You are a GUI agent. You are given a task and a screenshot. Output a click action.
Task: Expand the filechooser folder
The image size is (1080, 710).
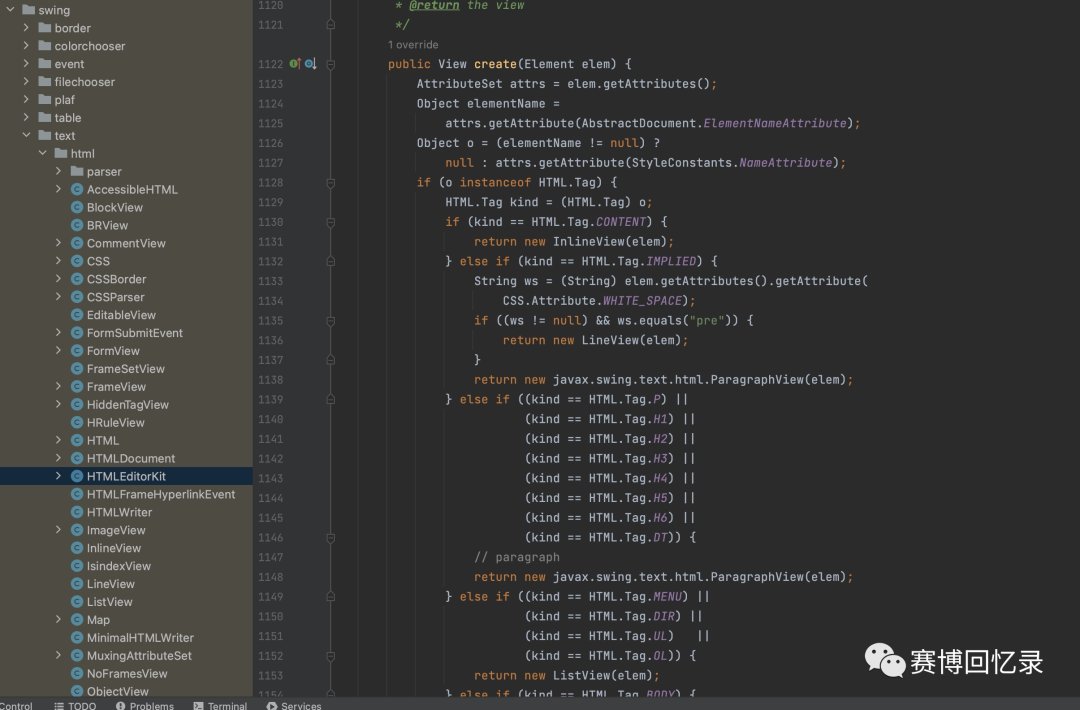(26, 81)
